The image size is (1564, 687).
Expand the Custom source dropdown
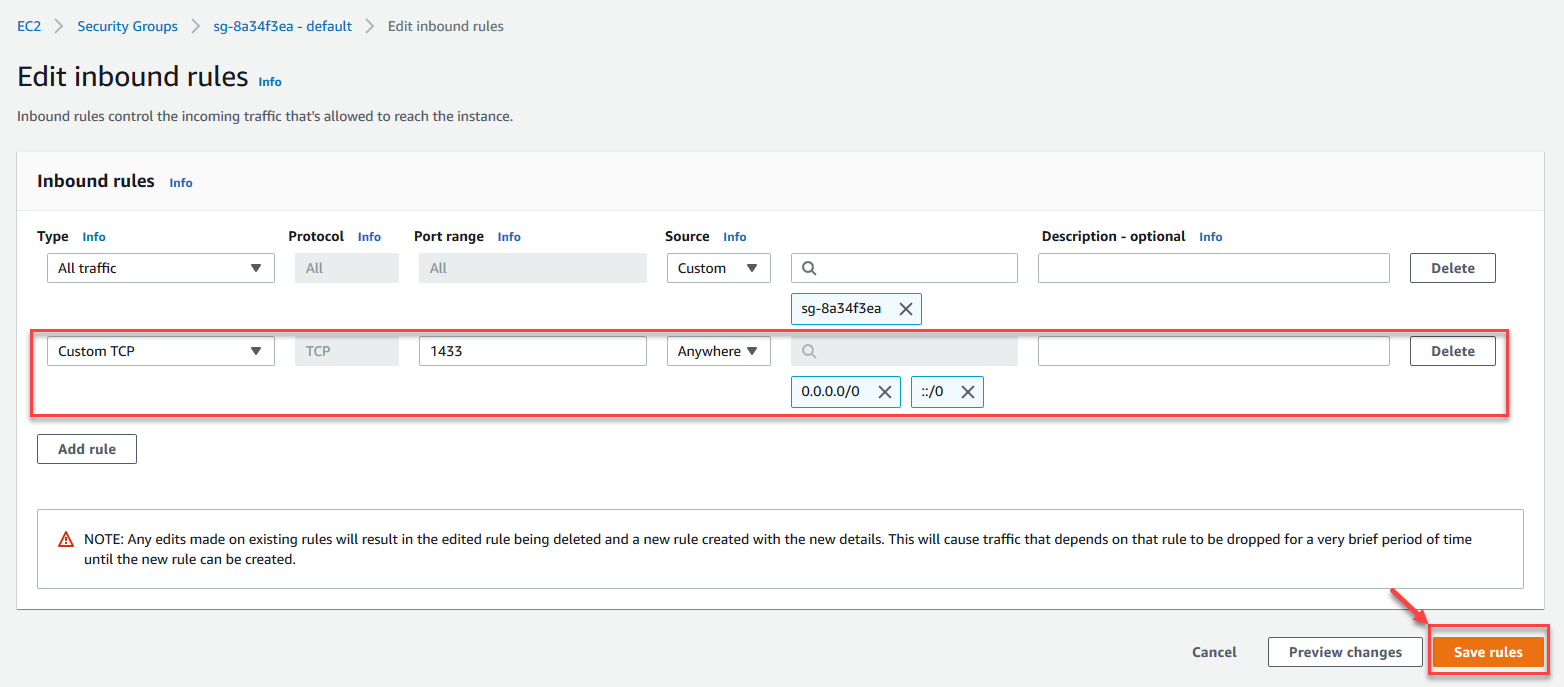pyautogui.click(x=718, y=268)
